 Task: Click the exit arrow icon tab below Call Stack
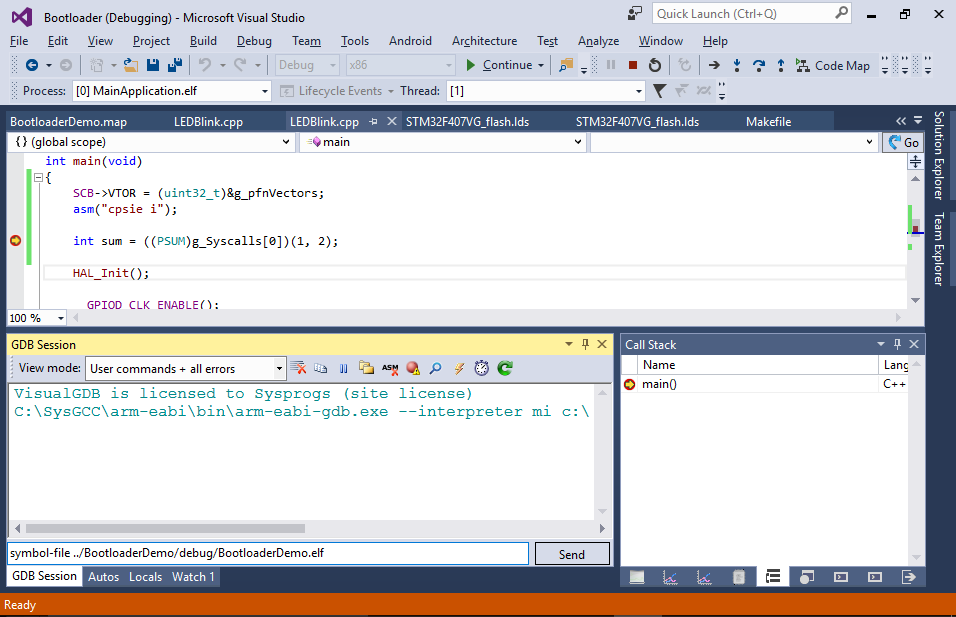pos(908,577)
